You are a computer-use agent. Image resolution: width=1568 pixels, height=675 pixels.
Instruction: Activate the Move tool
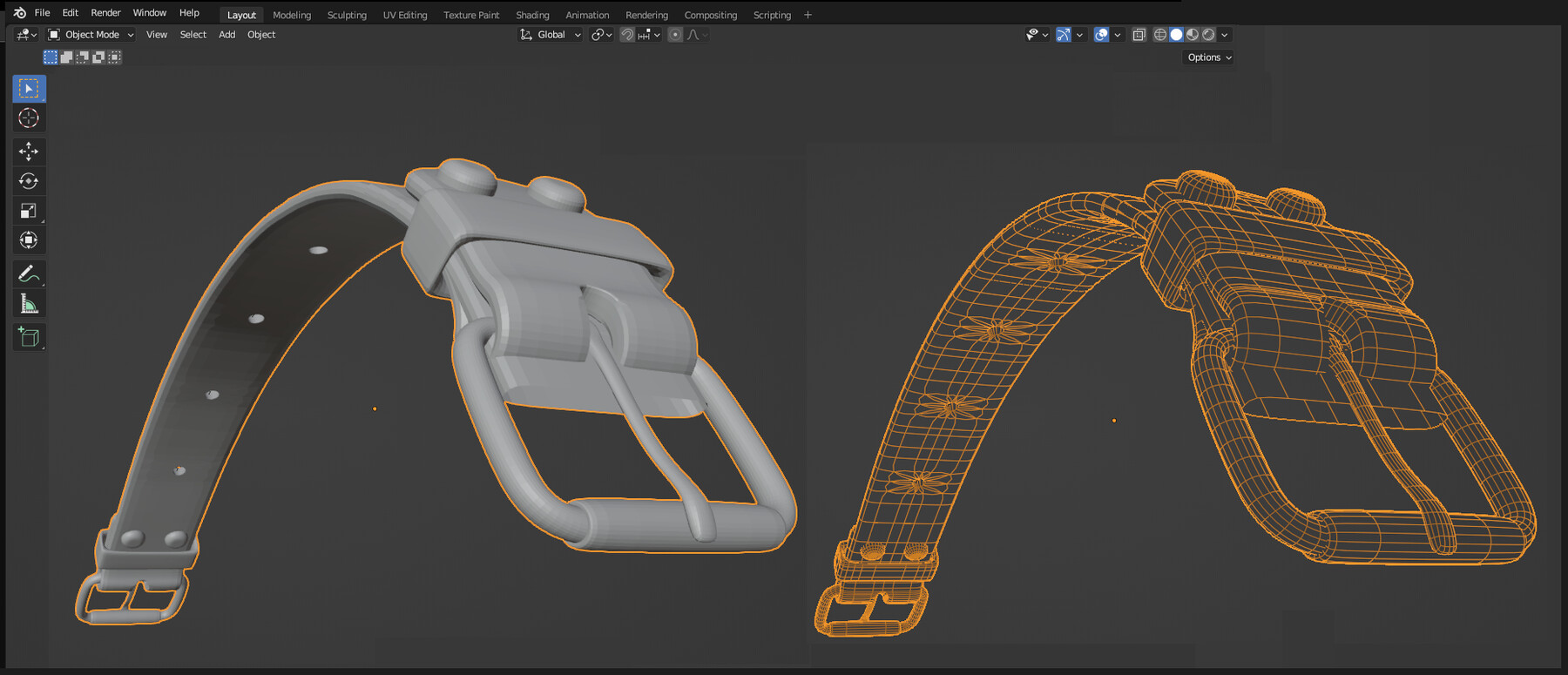[29, 152]
